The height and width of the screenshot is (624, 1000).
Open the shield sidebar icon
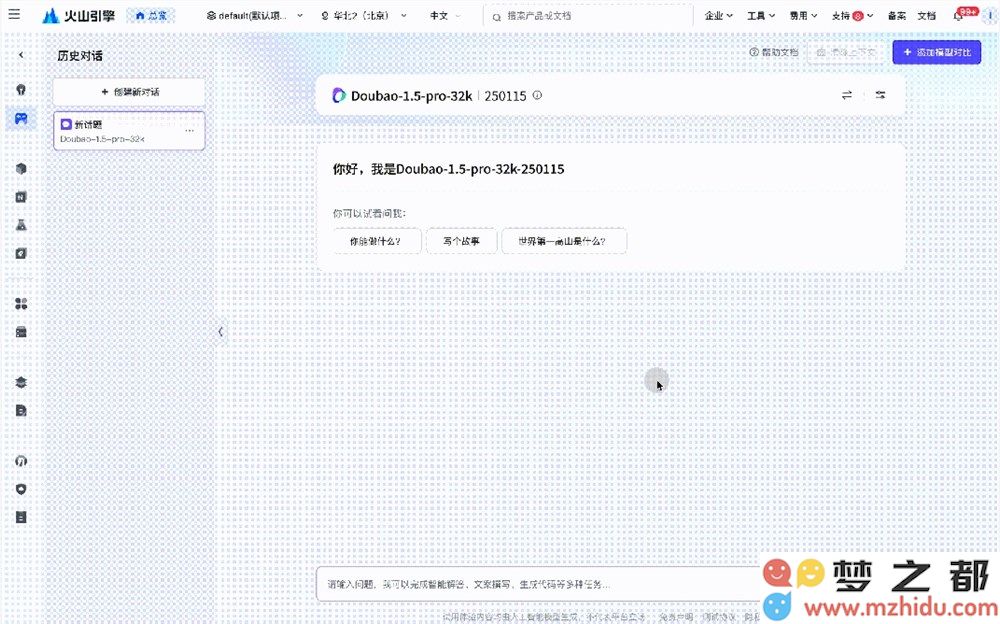21,489
